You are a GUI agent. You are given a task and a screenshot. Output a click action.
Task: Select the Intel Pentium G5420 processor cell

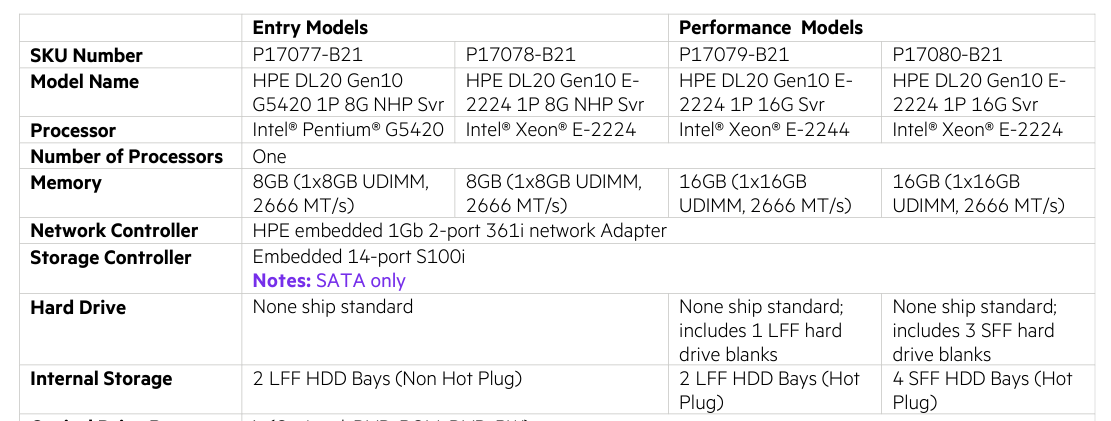click(348, 130)
